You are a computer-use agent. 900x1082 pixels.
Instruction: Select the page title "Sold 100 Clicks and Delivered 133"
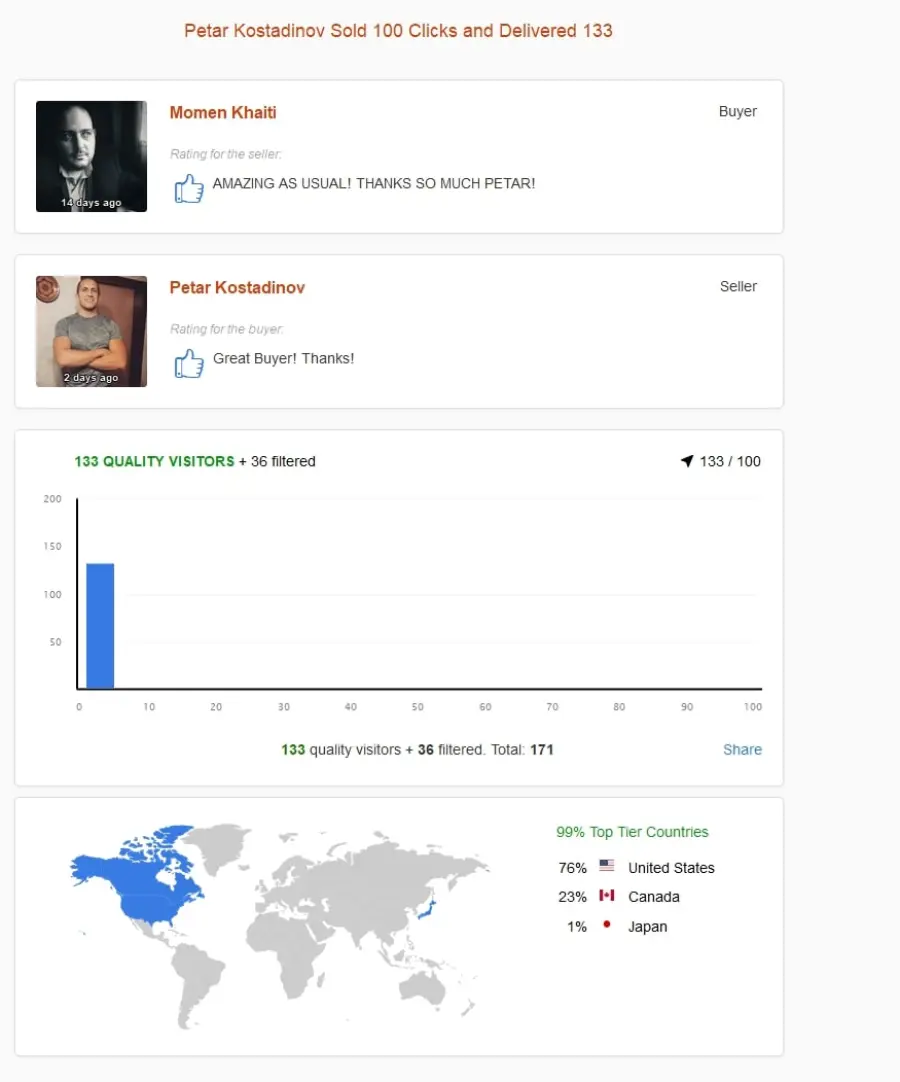[x=471, y=30]
